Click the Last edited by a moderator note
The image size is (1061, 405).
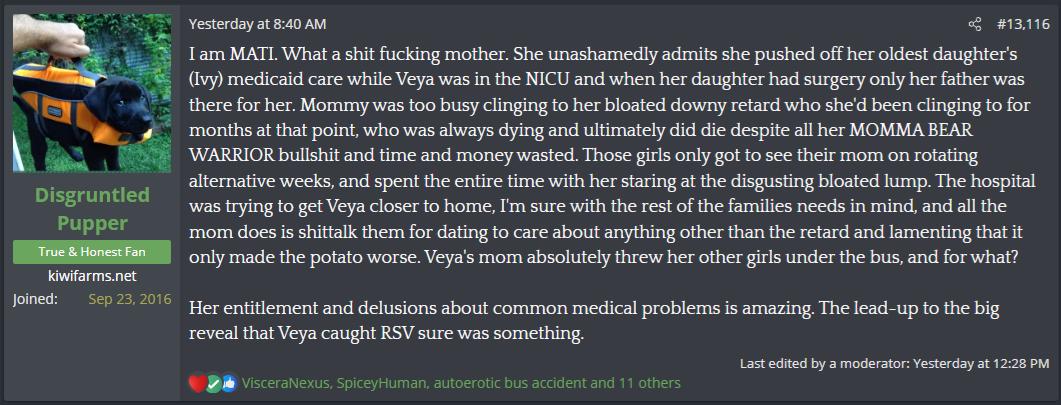pyautogui.click(x=823, y=363)
